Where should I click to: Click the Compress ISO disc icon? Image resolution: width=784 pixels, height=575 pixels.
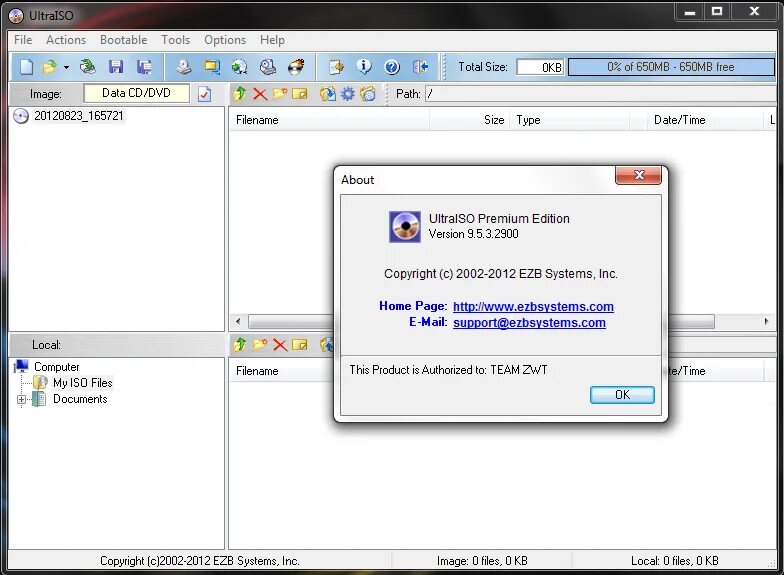pos(240,66)
